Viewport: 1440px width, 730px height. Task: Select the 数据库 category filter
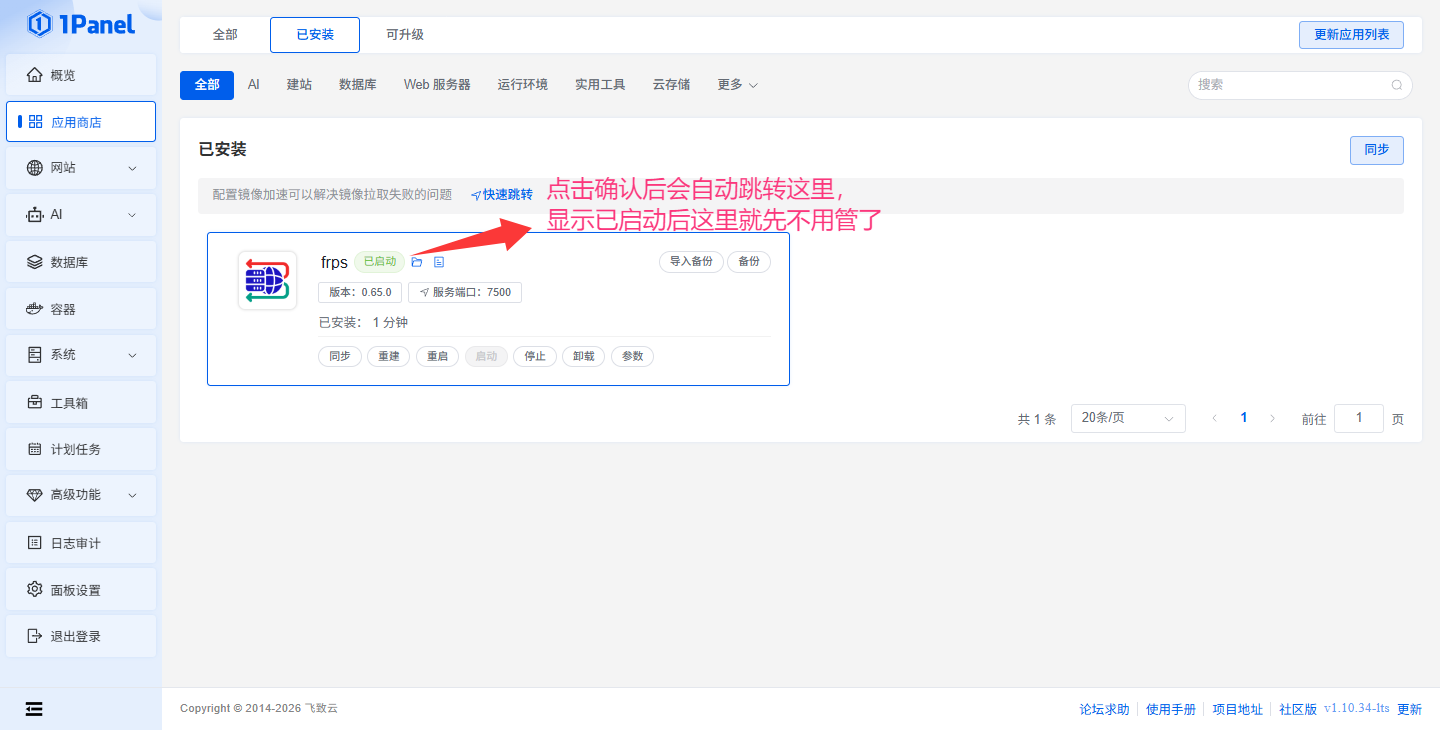pyautogui.click(x=357, y=85)
